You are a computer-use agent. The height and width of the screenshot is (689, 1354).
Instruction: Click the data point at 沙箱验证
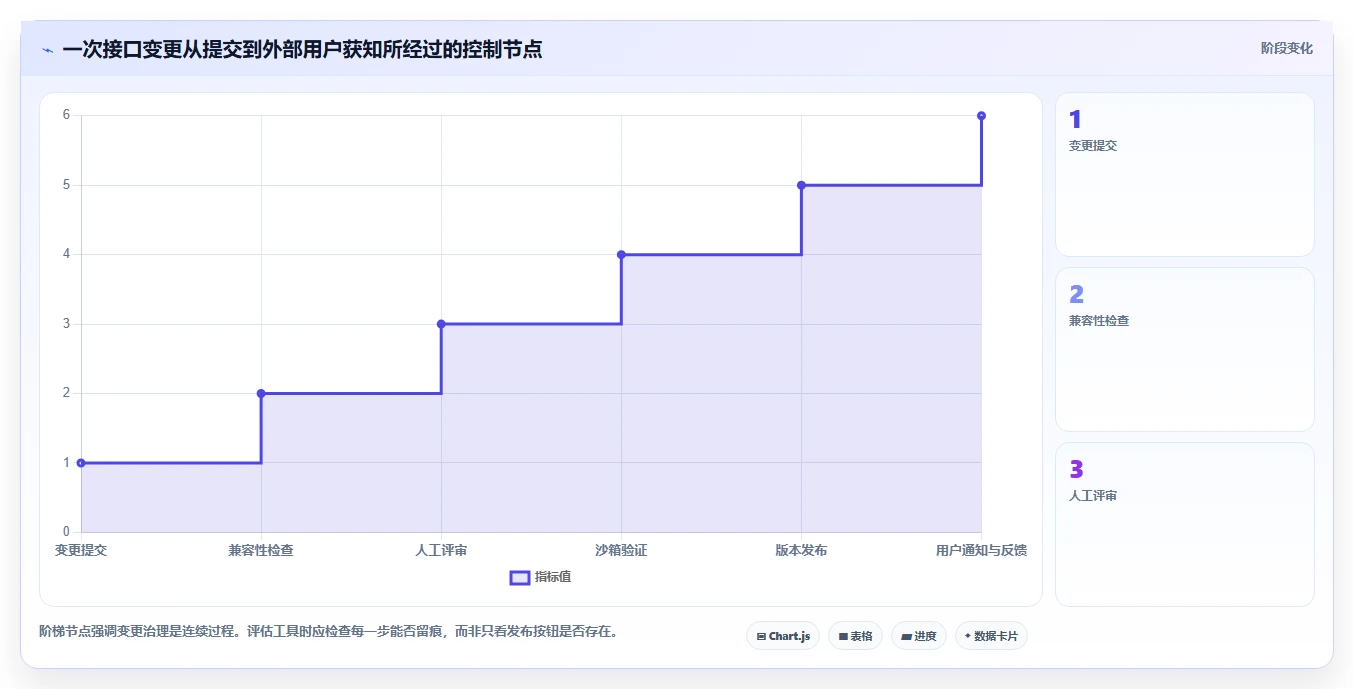click(621, 254)
